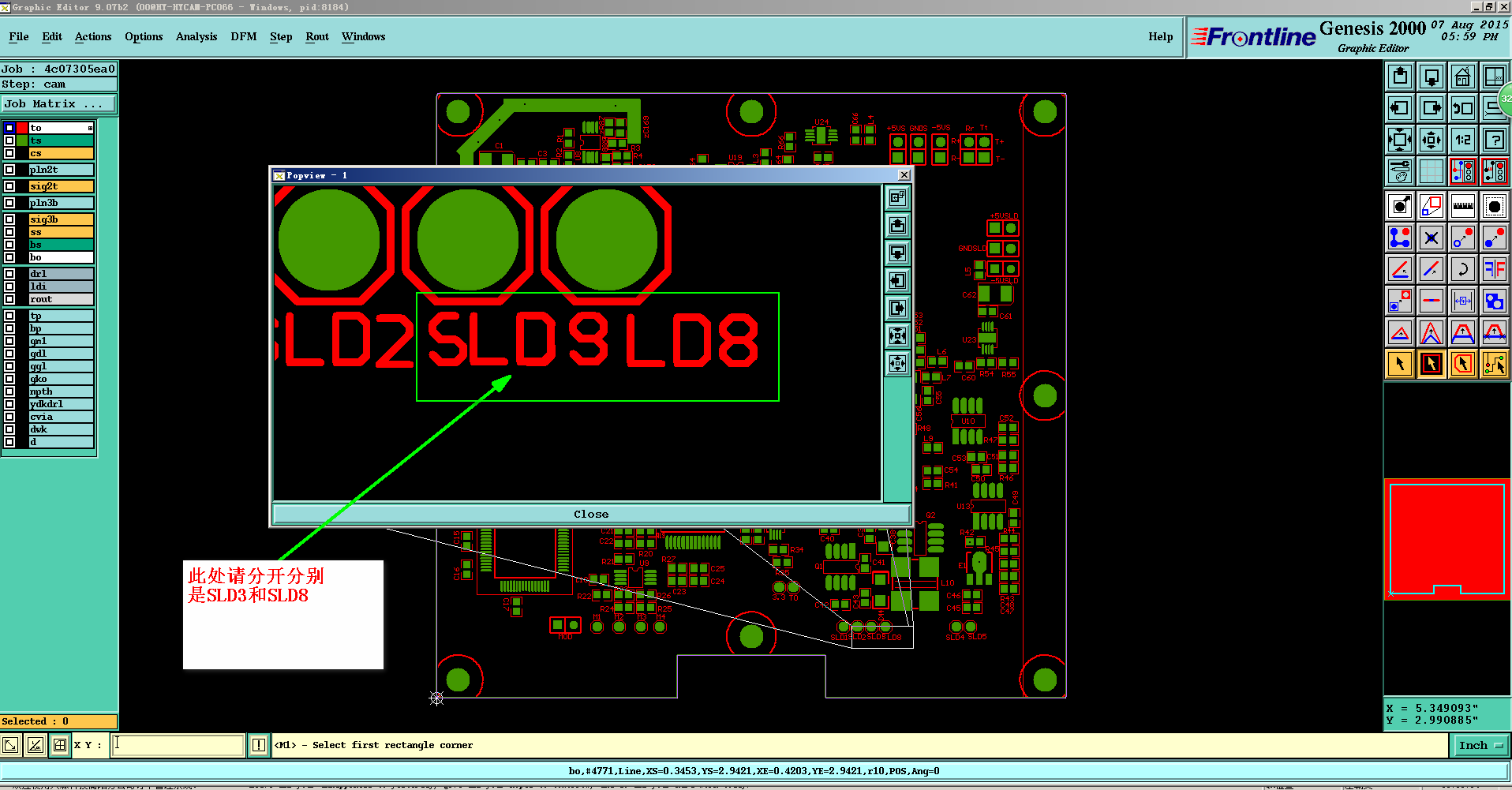
Task: Click the pan left view icon
Action: pyautogui.click(x=1400, y=108)
